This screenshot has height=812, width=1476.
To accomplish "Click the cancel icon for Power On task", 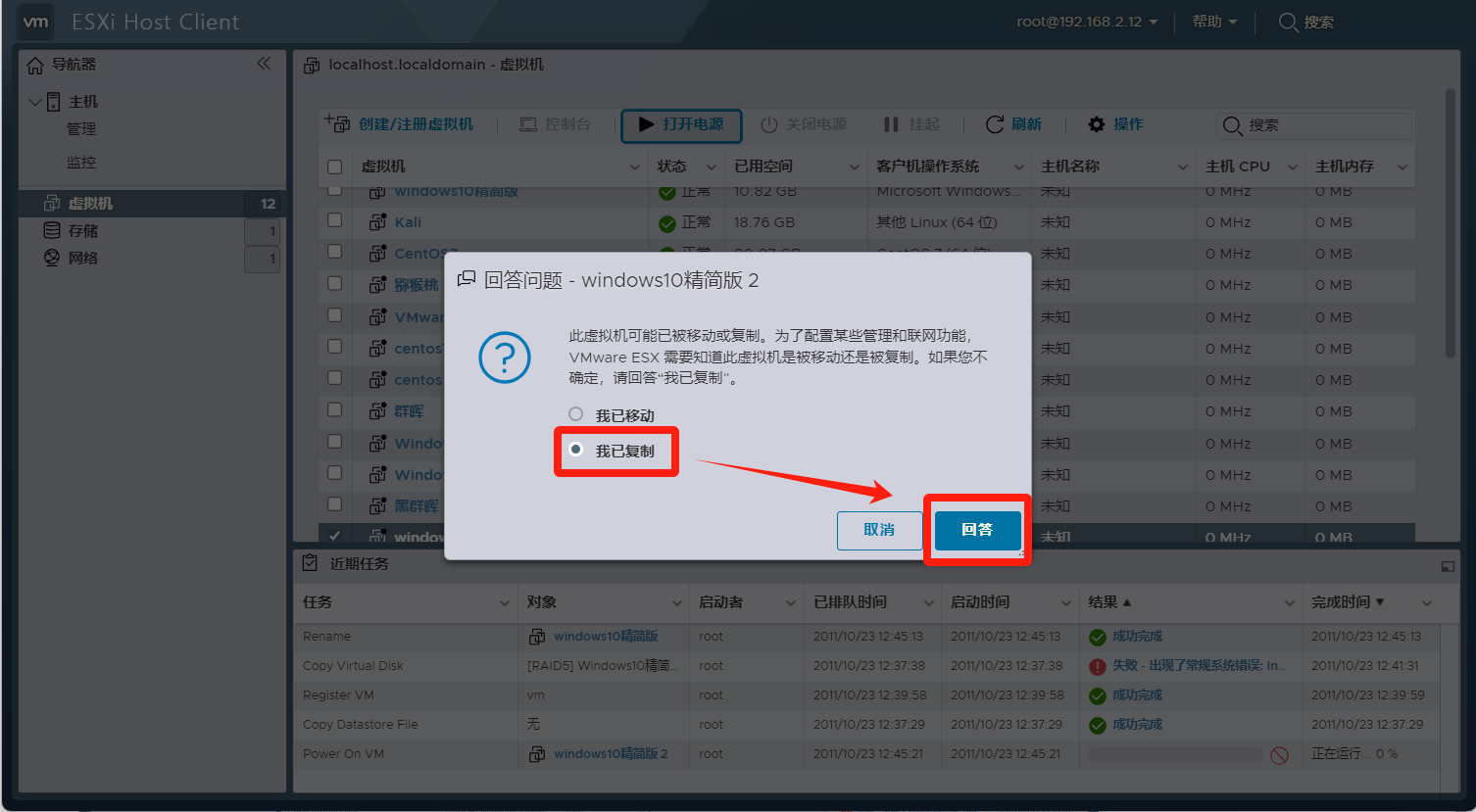I will coord(1279,754).
